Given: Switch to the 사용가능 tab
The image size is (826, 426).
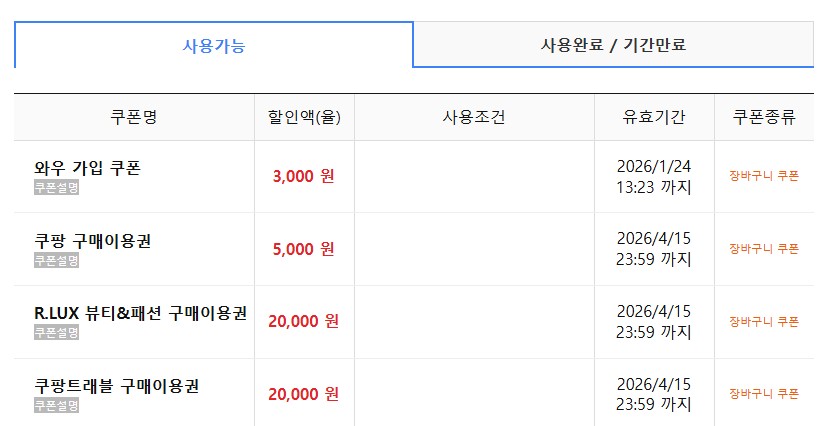Looking at the screenshot, I should pos(213,45).
